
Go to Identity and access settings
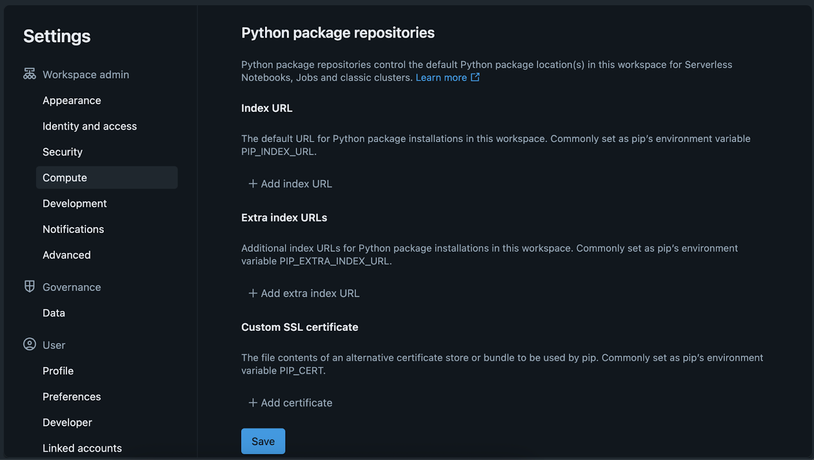[x=89, y=127]
